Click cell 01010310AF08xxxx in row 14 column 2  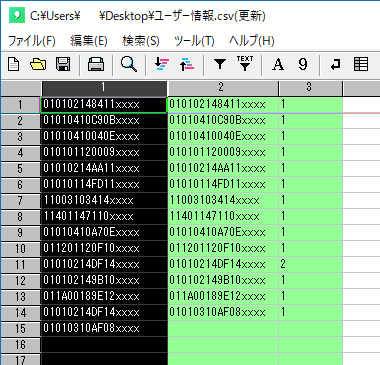point(223,313)
